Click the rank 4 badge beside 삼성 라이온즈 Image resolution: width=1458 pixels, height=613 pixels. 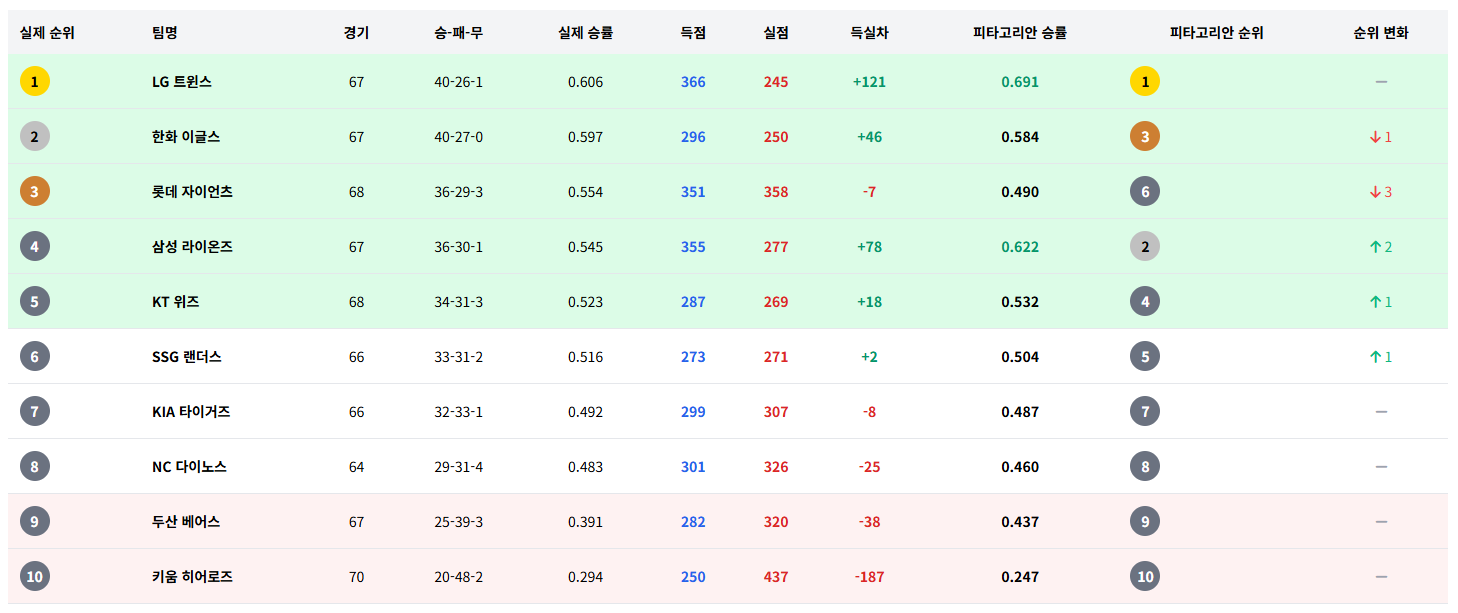pyautogui.click(x=35, y=247)
